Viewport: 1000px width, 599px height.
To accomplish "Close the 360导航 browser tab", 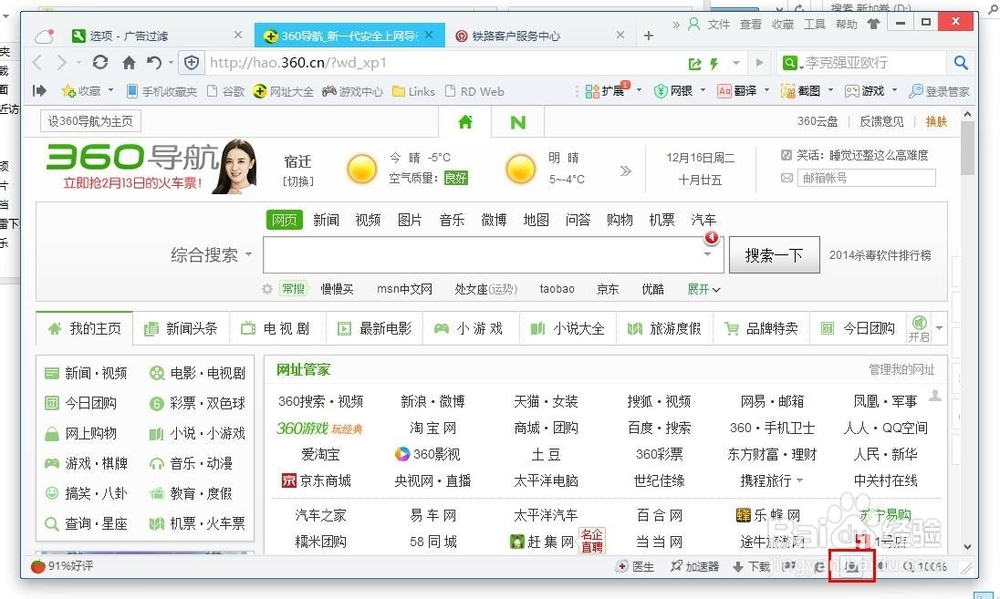I will (x=429, y=35).
